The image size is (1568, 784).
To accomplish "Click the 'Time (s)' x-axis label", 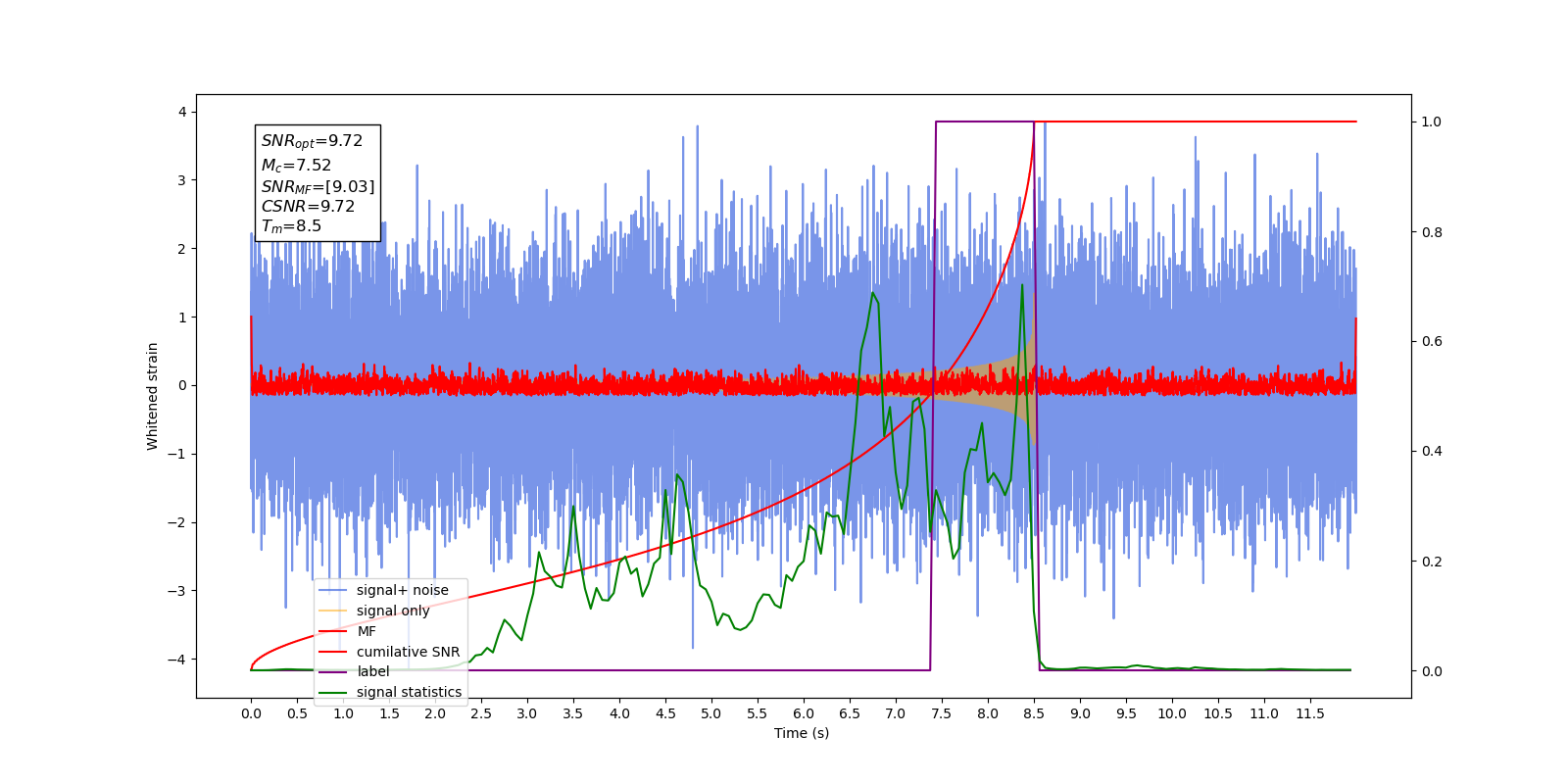I will (802, 733).
